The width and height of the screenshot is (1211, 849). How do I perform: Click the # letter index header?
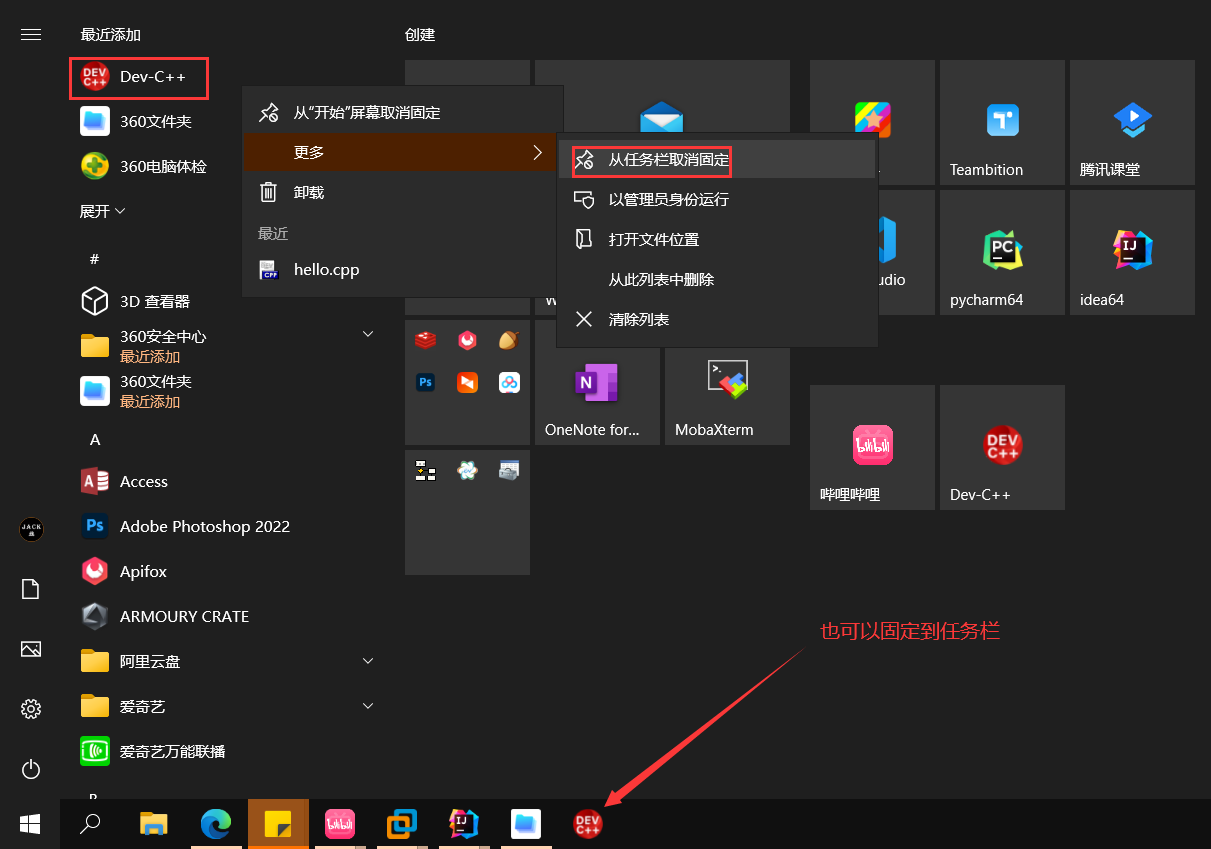click(x=95, y=259)
